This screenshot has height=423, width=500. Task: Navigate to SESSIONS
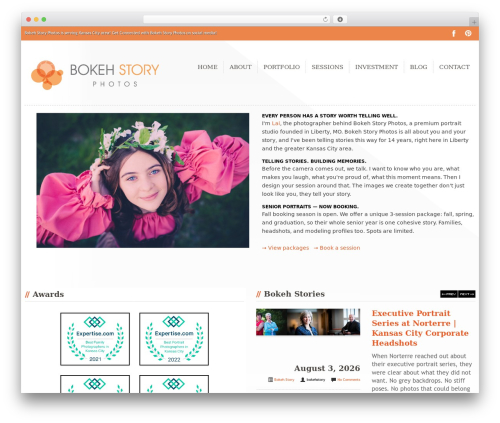point(327,67)
